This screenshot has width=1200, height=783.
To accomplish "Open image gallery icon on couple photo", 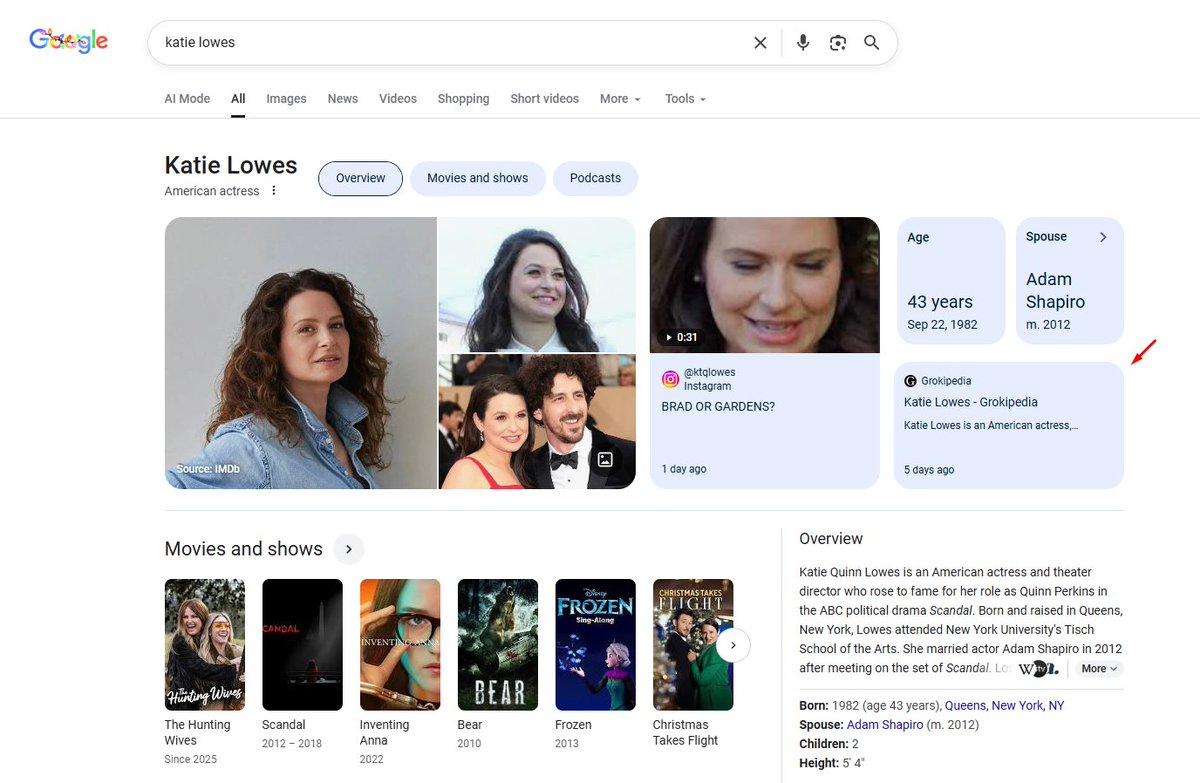I will [605, 460].
